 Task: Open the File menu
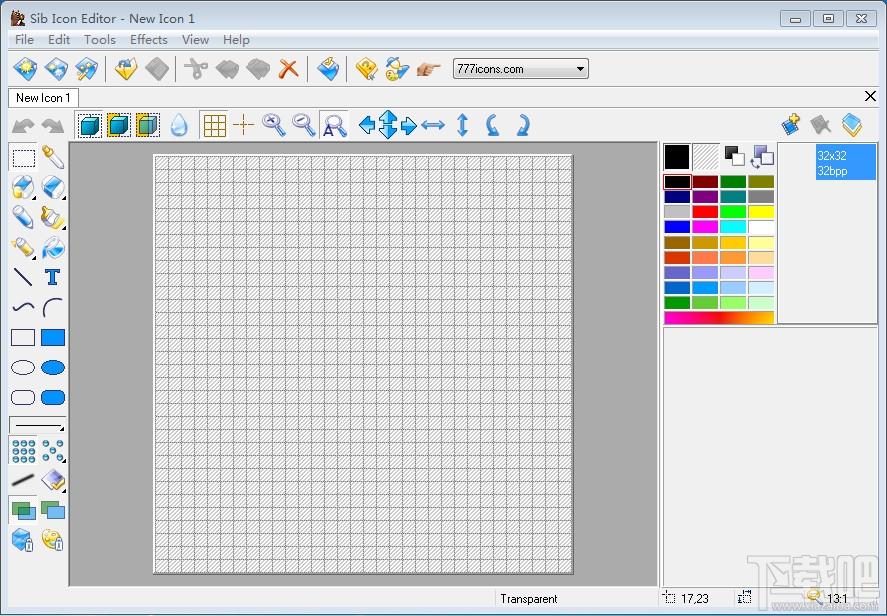(24, 40)
